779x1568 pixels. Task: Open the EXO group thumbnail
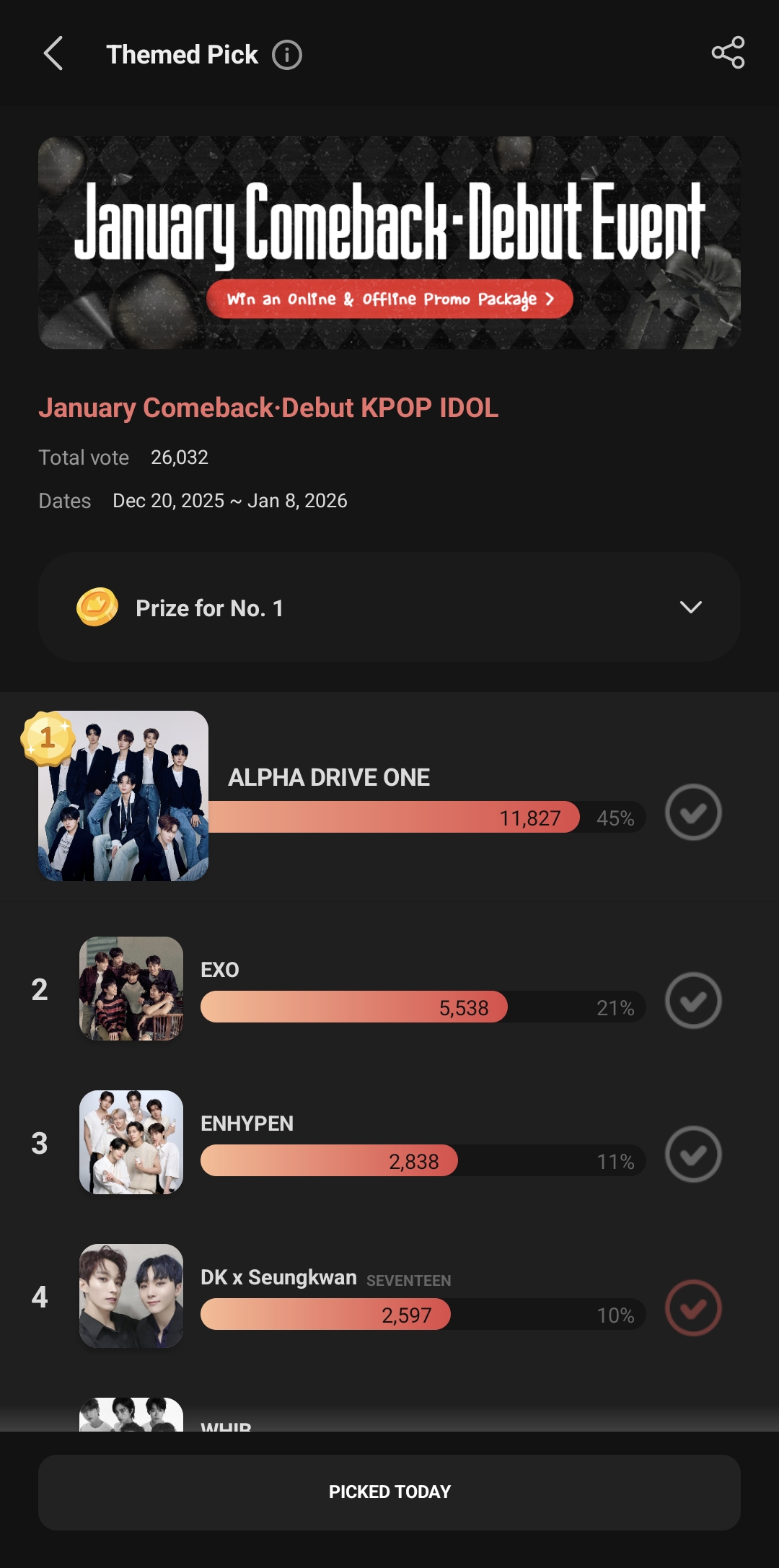(131, 989)
